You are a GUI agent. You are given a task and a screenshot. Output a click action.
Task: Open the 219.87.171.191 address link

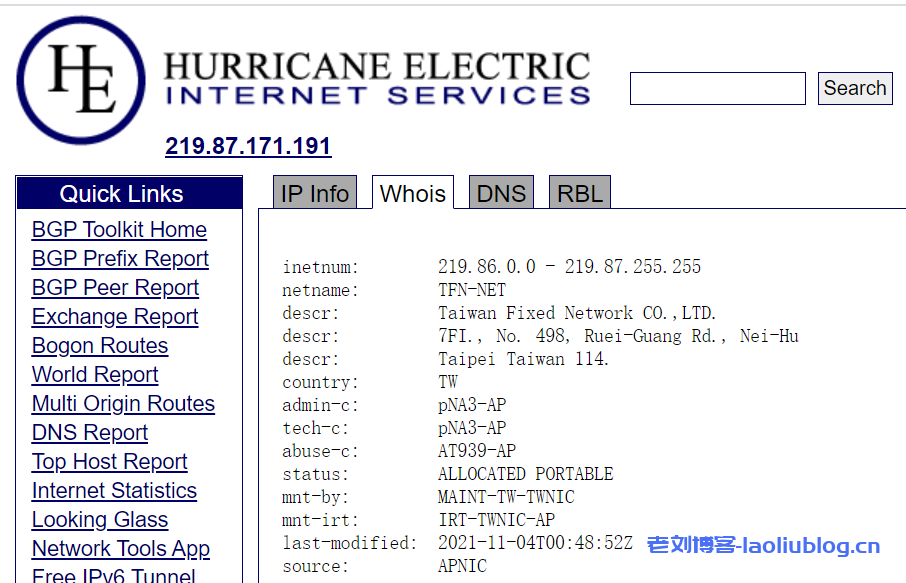(x=248, y=146)
